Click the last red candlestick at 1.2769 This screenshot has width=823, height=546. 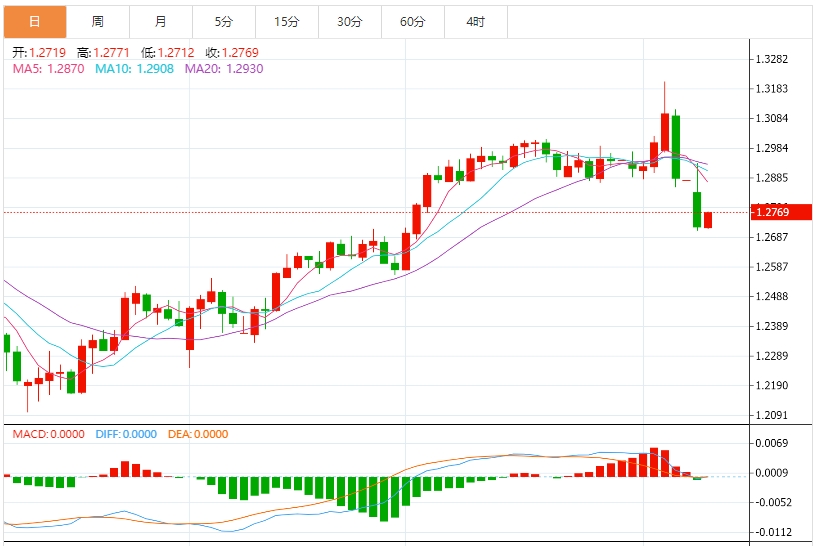click(x=708, y=220)
